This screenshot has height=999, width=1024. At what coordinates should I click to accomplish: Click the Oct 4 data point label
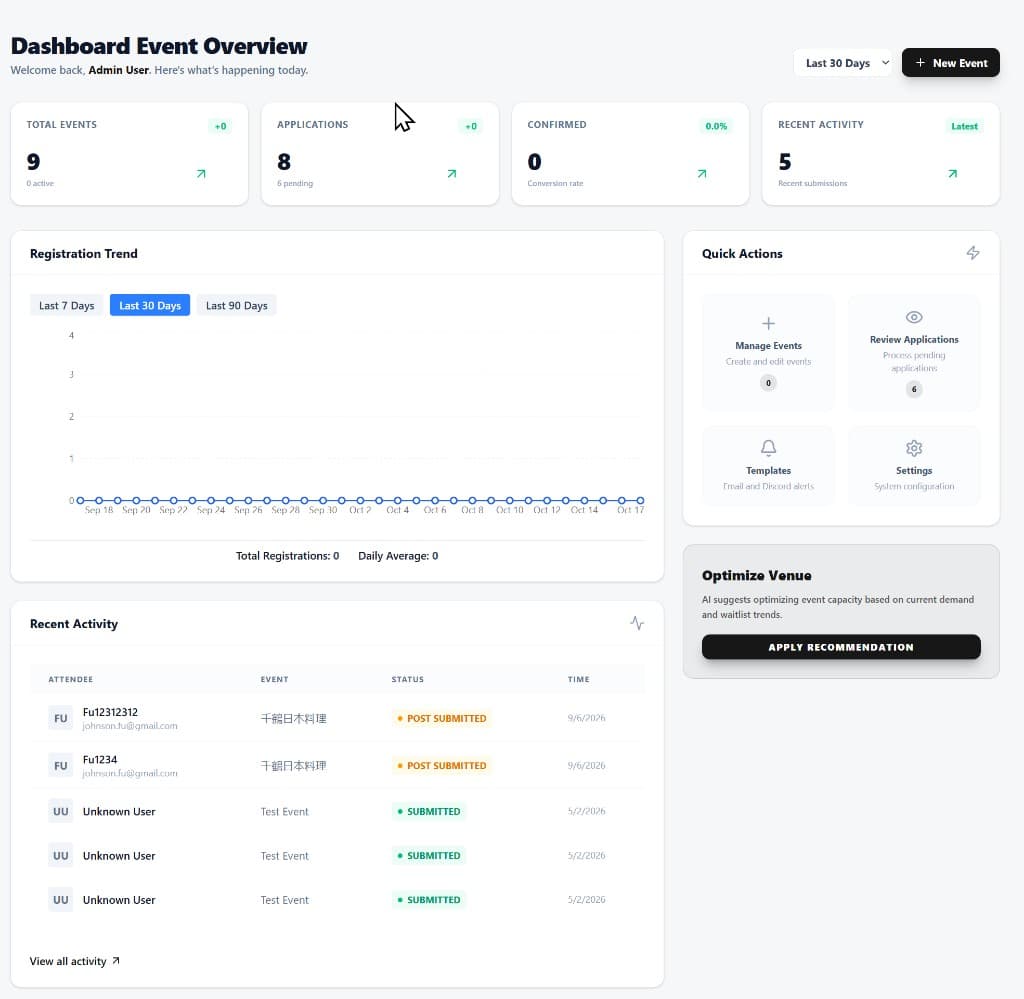click(x=398, y=510)
